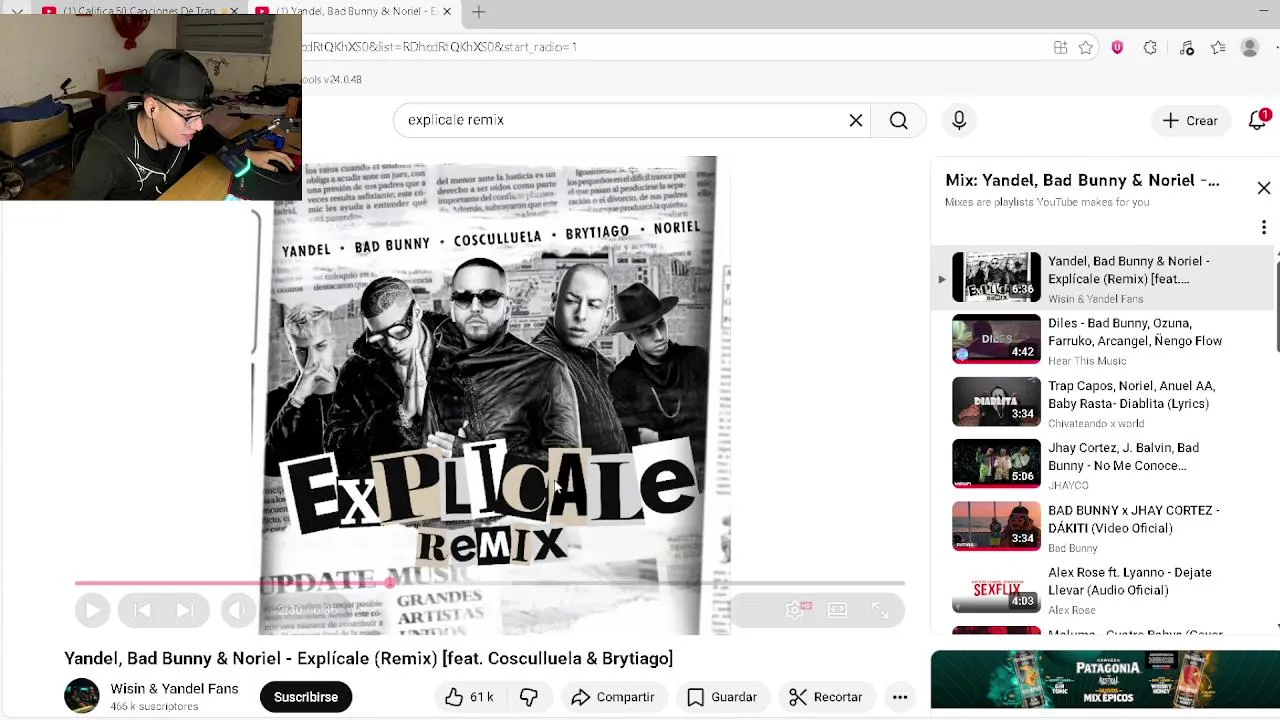
Task: Click the video title text
Action: pyautogui.click(x=369, y=658)
